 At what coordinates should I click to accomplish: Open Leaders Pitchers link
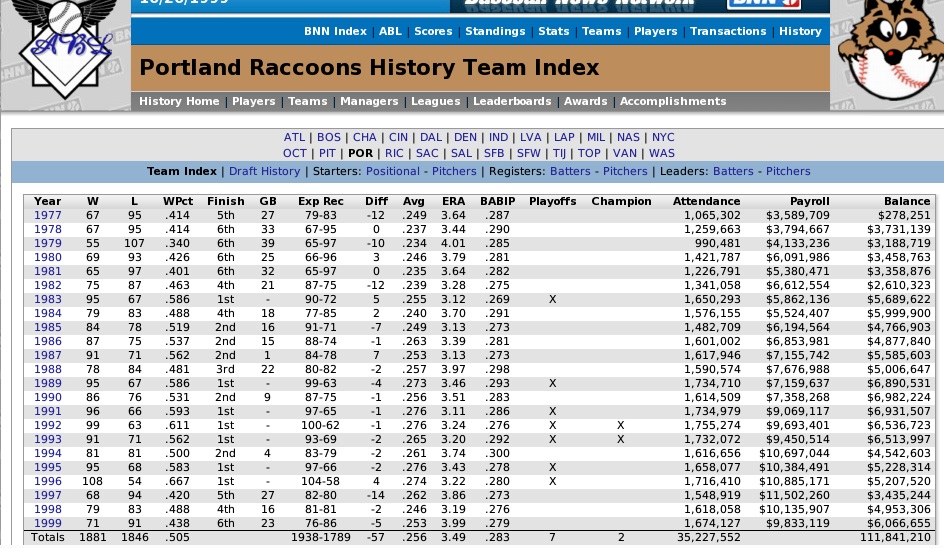pyautogui.click(x=788, y=171)
